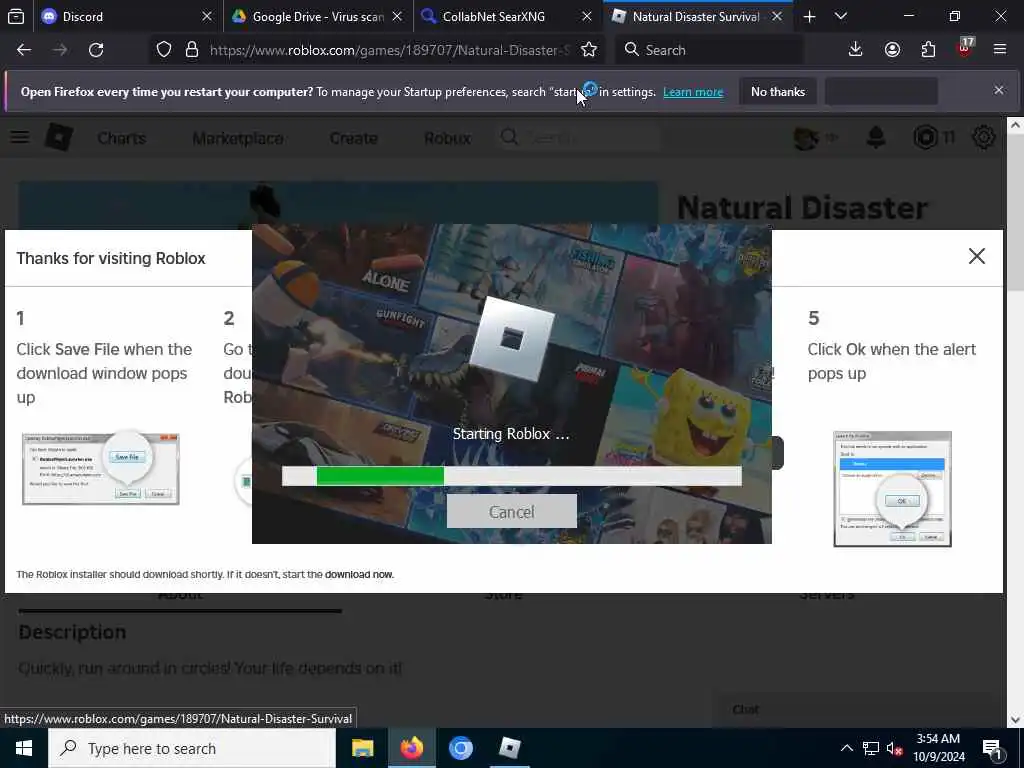The image size is (1024, 768).
Task: Bookmark this page with star icon
Action: click(x=588, y=50)
